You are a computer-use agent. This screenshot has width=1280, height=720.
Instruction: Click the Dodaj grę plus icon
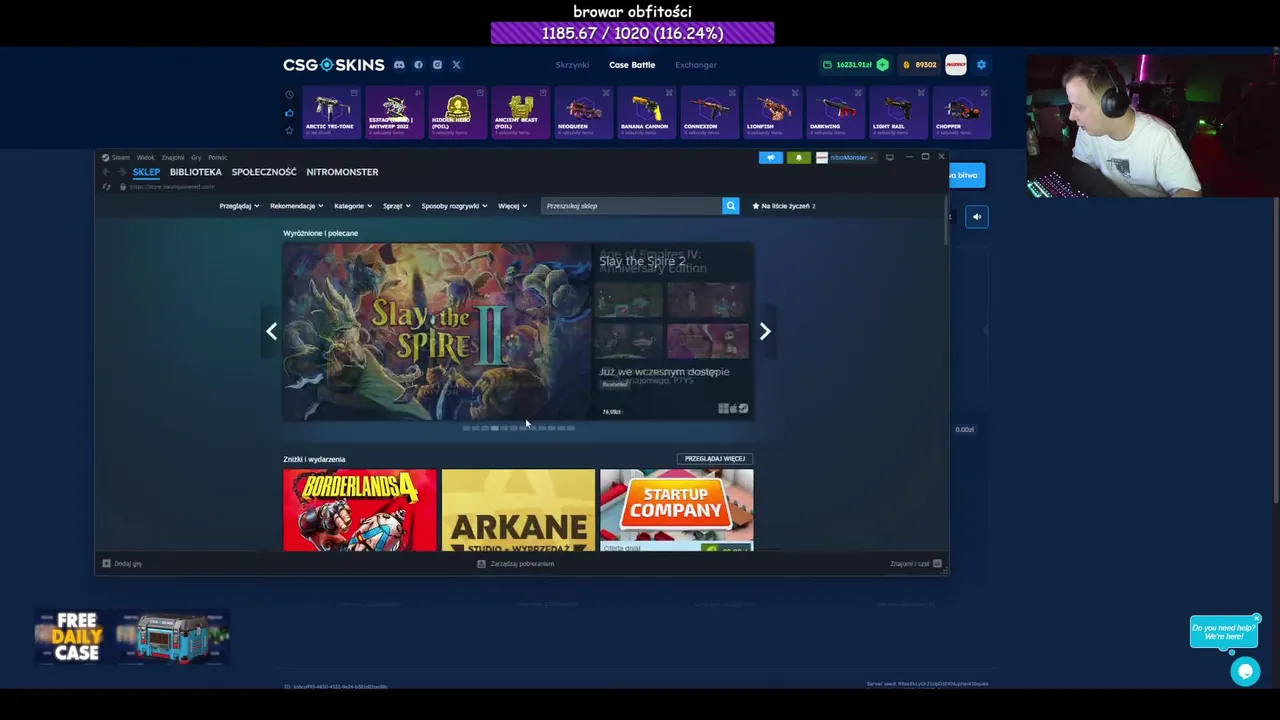(106, 564)
